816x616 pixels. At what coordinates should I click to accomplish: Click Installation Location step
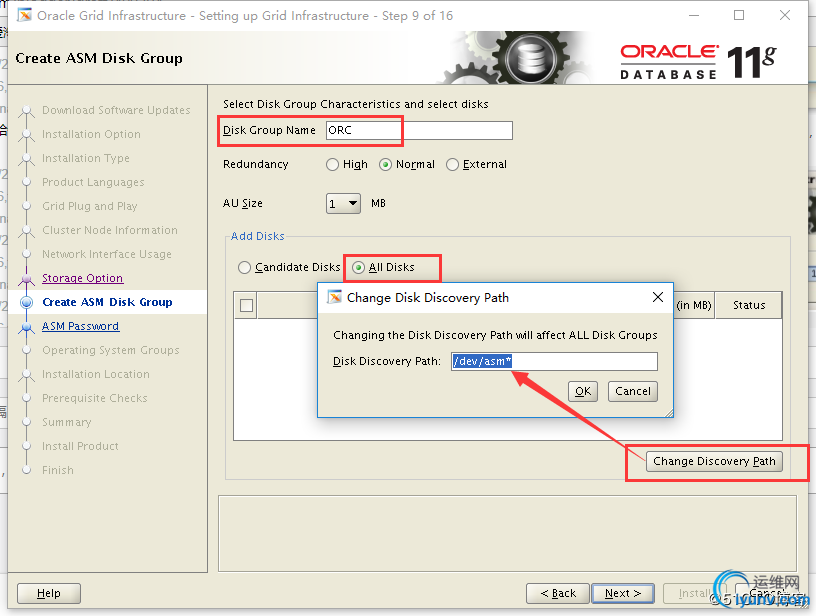coord(96,374)
